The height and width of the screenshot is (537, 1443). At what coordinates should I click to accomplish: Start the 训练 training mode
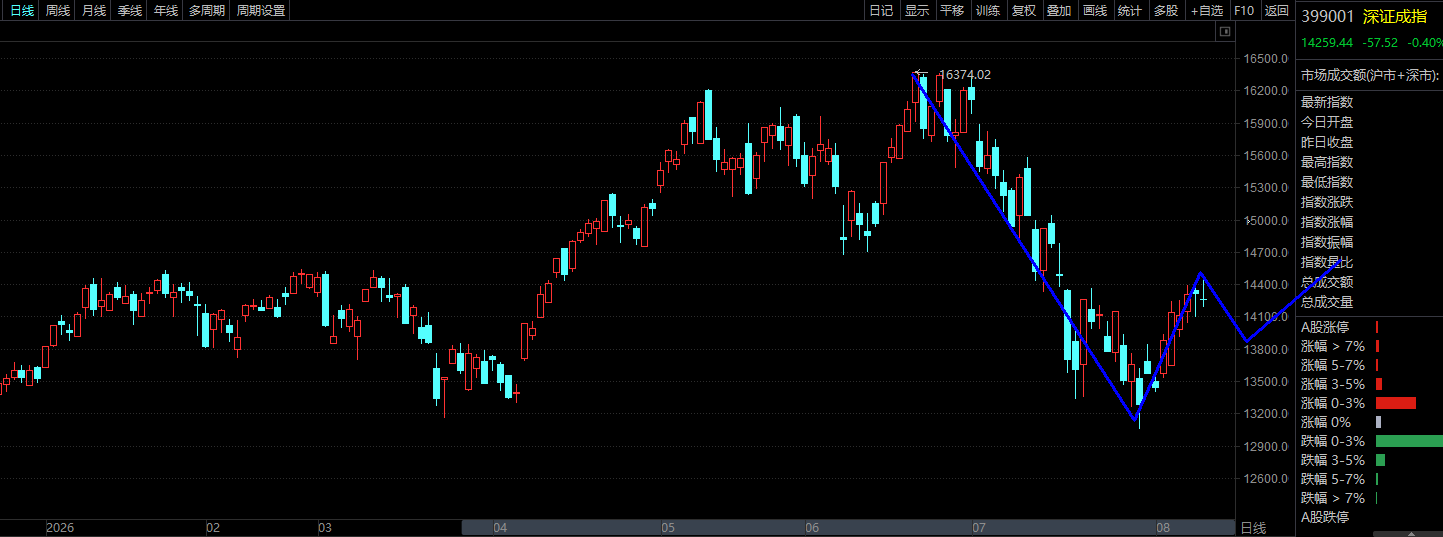(x=988, y=11)
